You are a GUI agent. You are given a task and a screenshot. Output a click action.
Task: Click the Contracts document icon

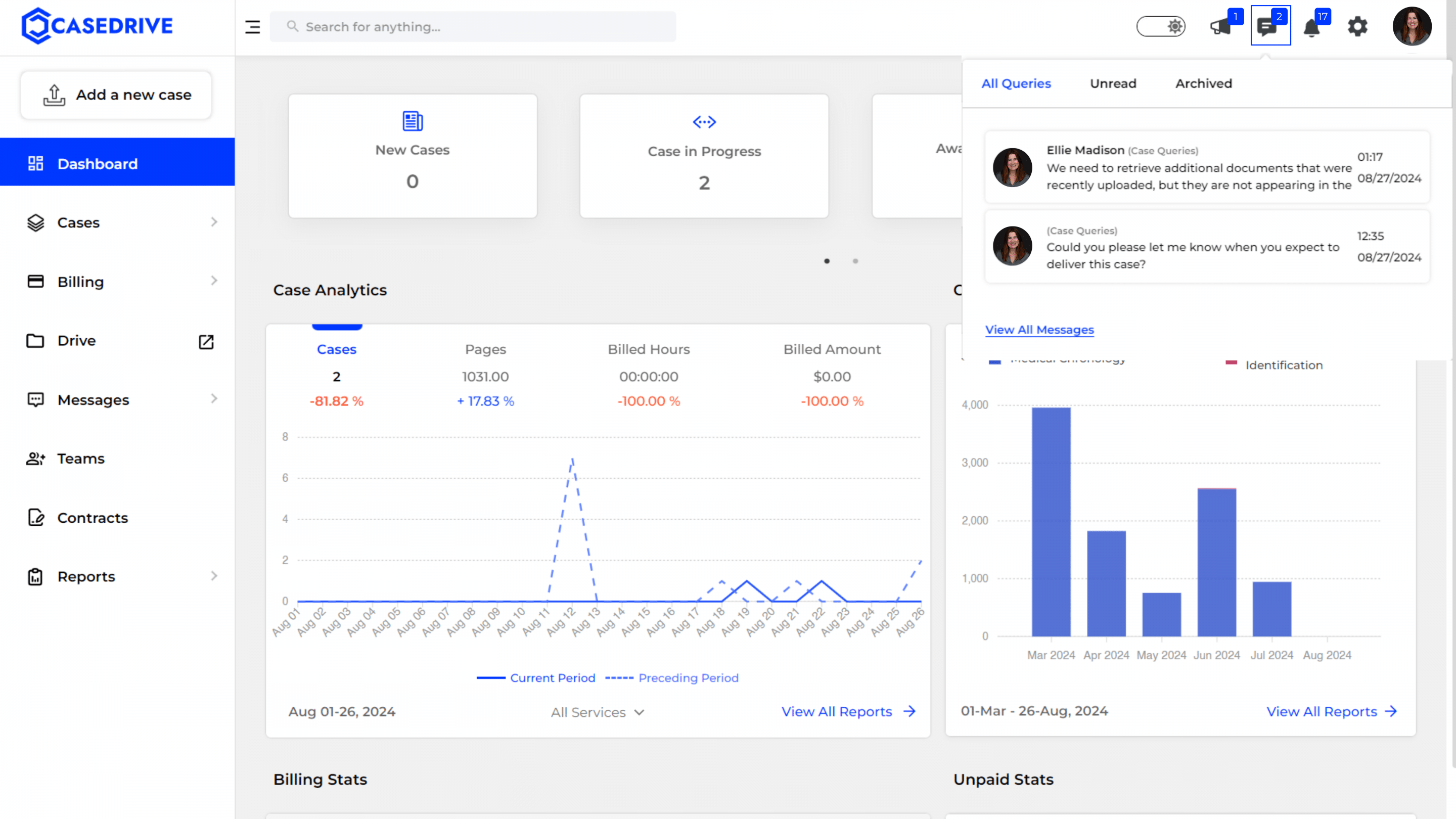(35, 517)
